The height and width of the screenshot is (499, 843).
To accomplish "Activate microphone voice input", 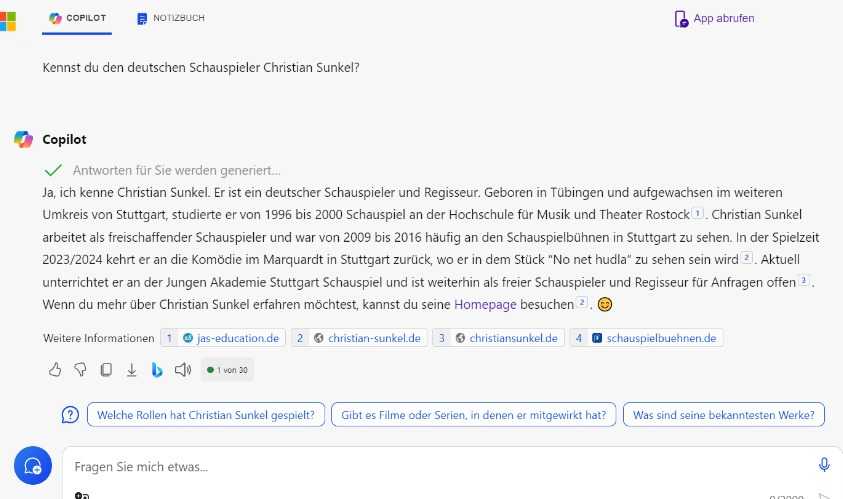I will (x=824, y=465).
